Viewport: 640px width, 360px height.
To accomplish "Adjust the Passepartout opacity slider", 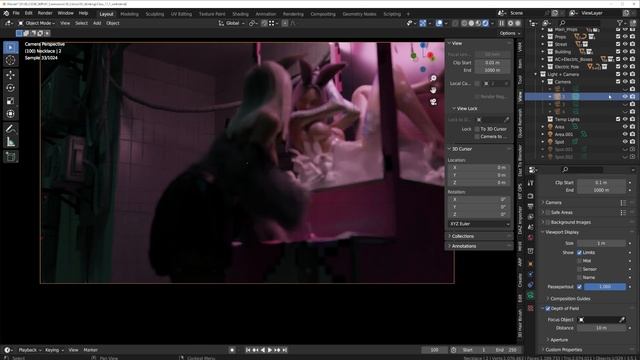I will [604, 287].
